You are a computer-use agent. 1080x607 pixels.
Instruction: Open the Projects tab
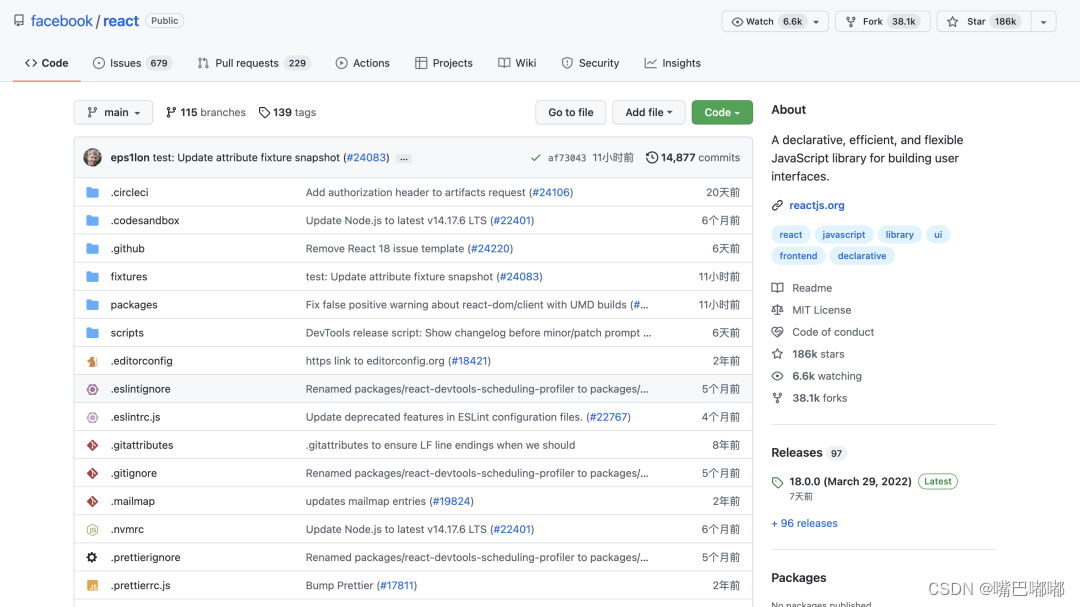point(444,63)
